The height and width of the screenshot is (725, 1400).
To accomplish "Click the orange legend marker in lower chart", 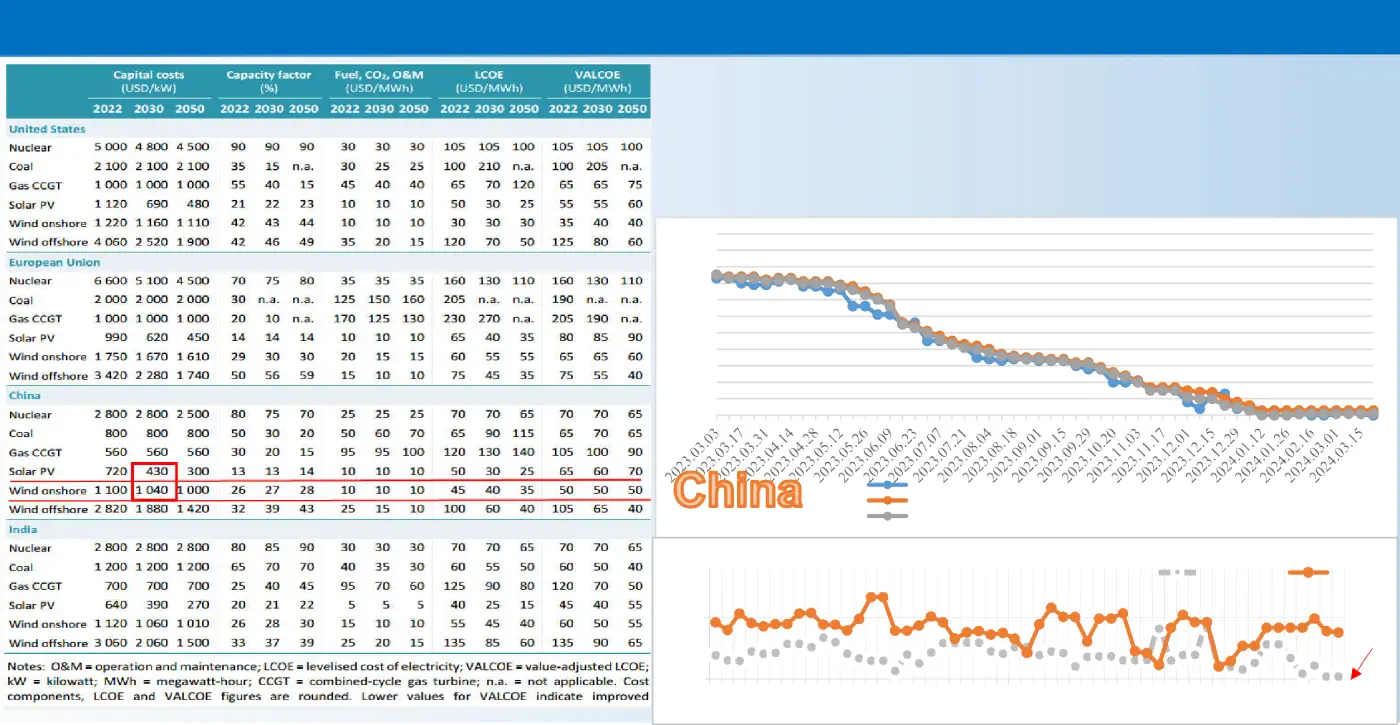I will [1308, 573].
